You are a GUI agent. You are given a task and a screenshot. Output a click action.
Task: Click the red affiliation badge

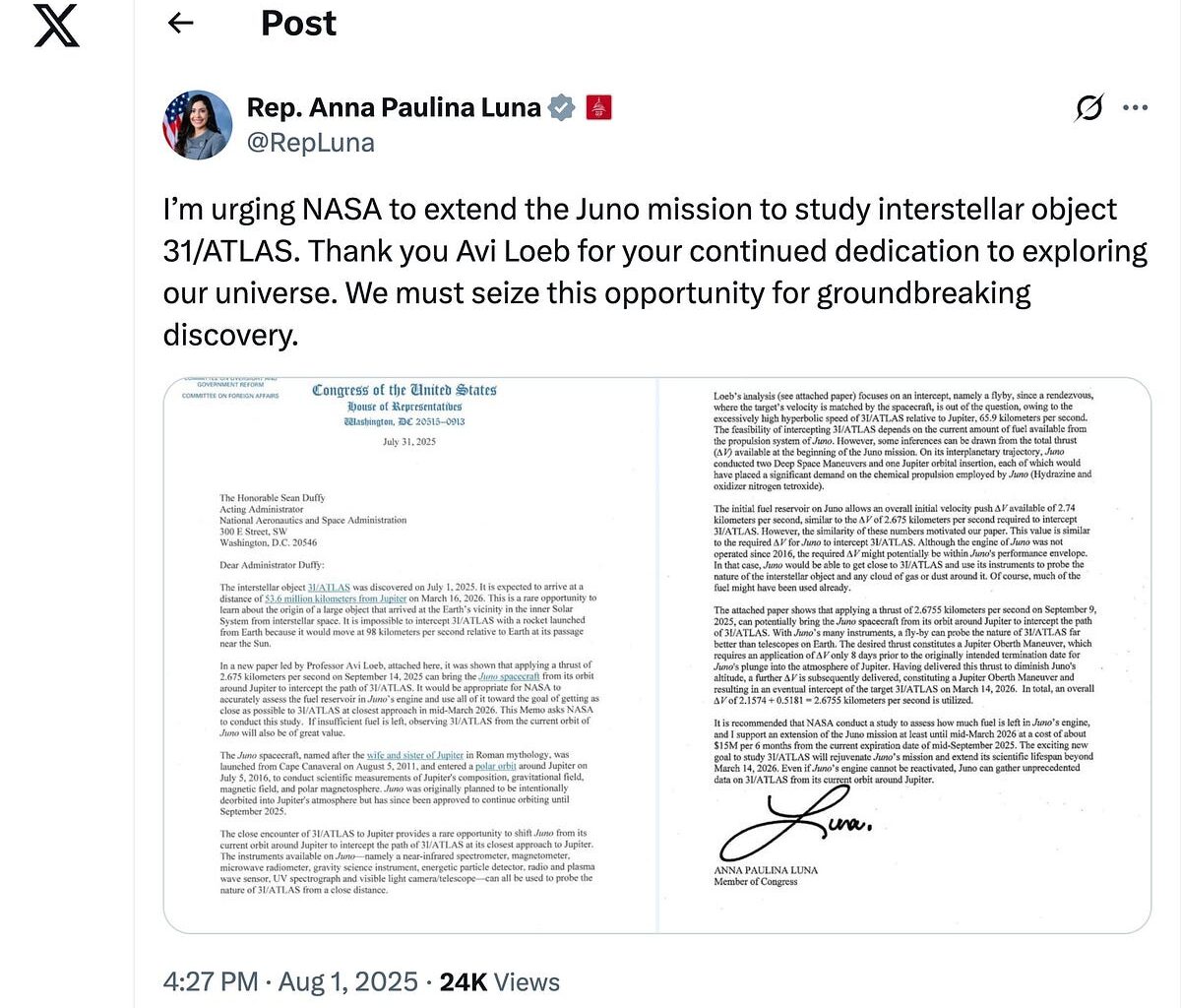(x=598, y=107)
